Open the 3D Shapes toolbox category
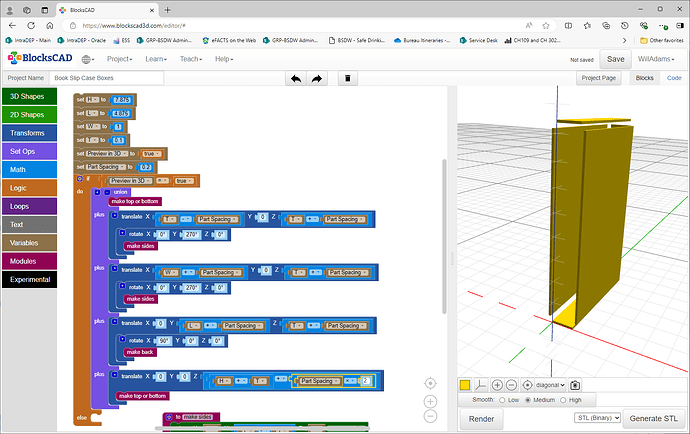Screen dimensions: 690x434 [29, 96]
